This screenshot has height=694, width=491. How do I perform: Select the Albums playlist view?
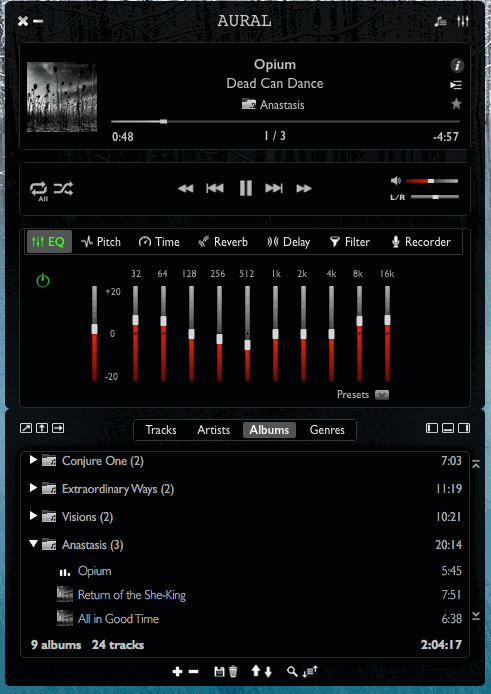(x=269, y=430)
